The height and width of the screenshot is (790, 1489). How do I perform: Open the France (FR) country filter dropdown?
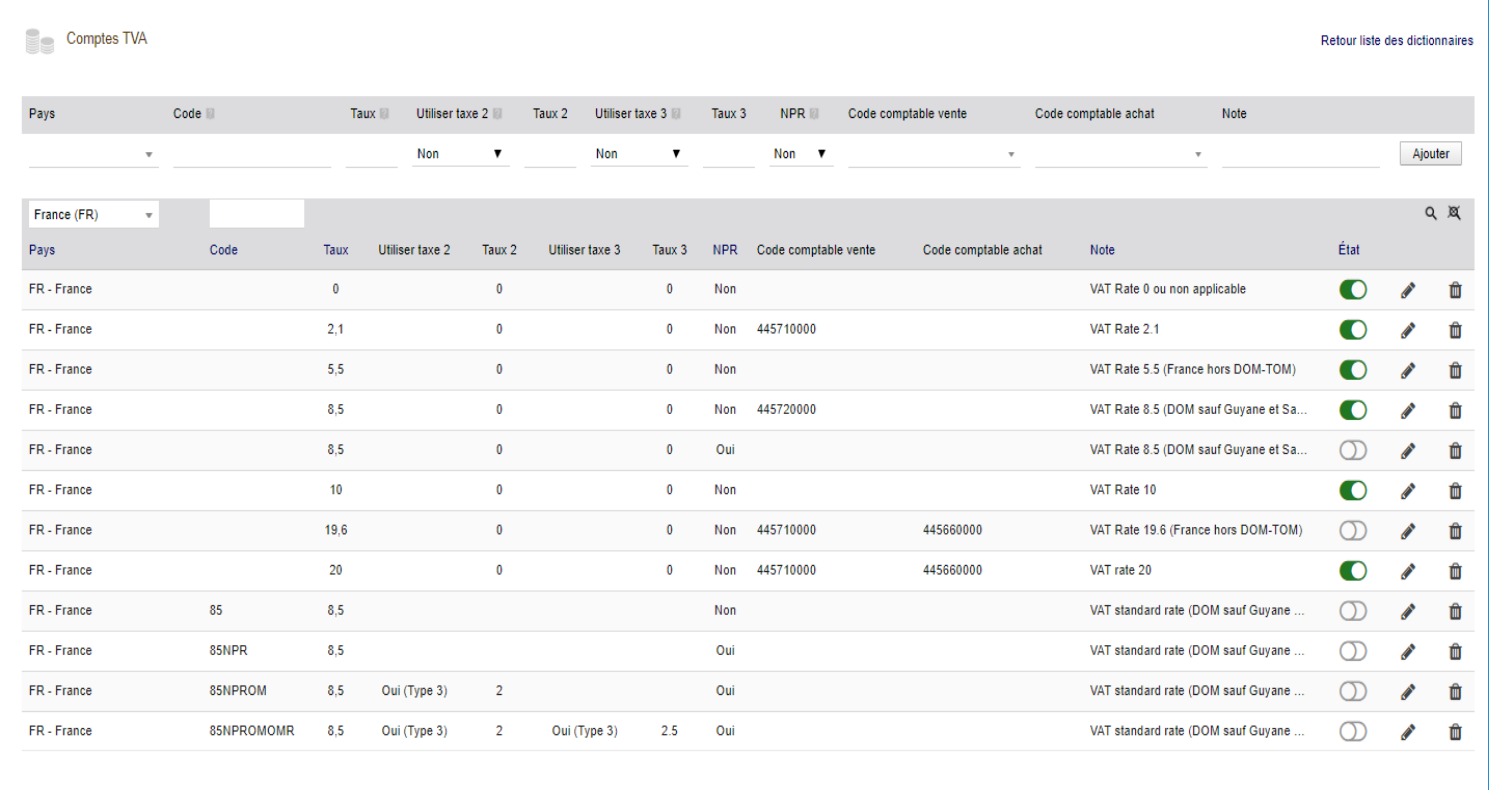point(94,214)
